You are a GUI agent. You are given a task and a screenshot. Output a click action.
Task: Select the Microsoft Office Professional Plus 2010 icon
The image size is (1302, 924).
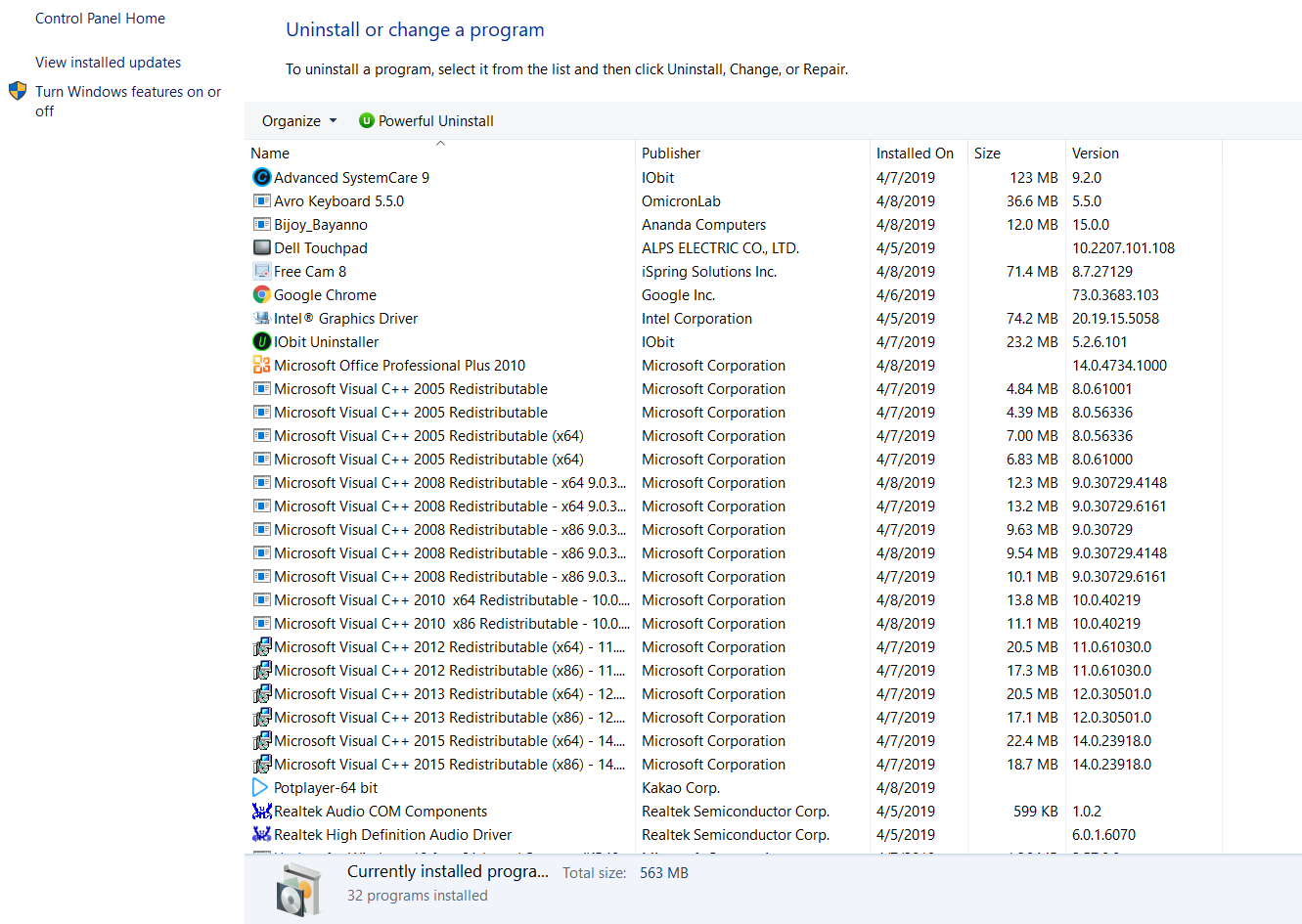[x=261, y=365]
